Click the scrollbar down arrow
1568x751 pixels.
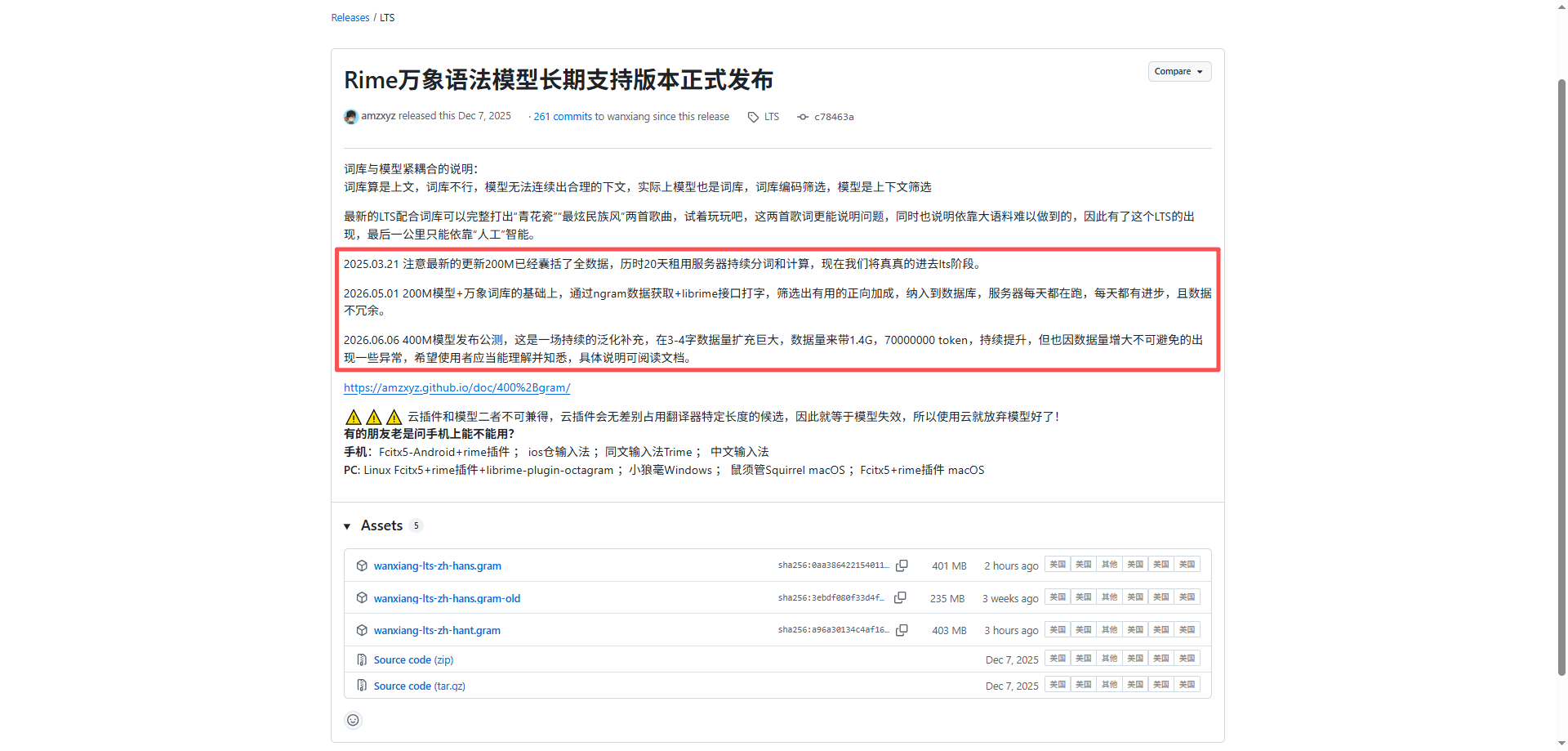(1561, 744)
